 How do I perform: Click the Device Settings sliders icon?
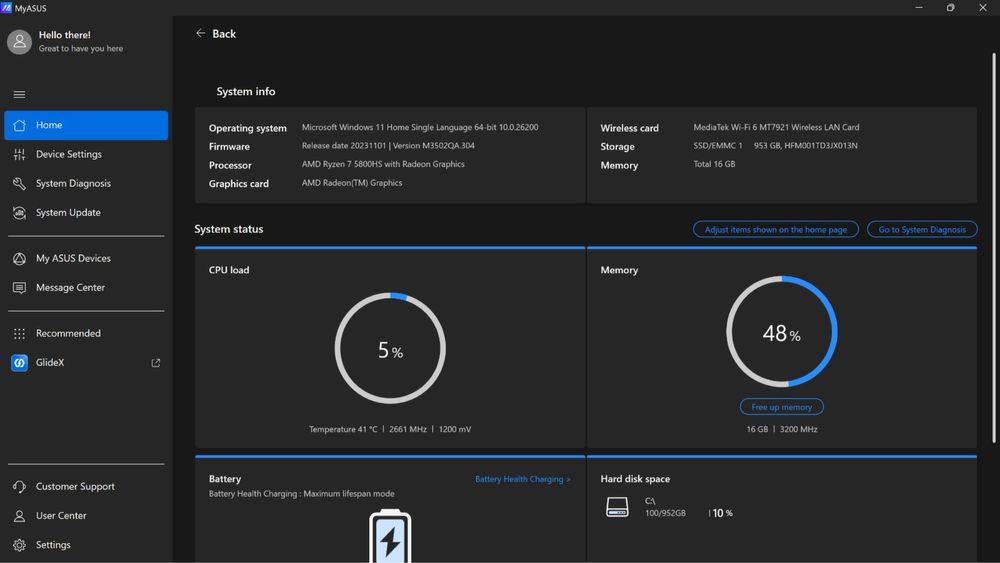click(19, 154)
